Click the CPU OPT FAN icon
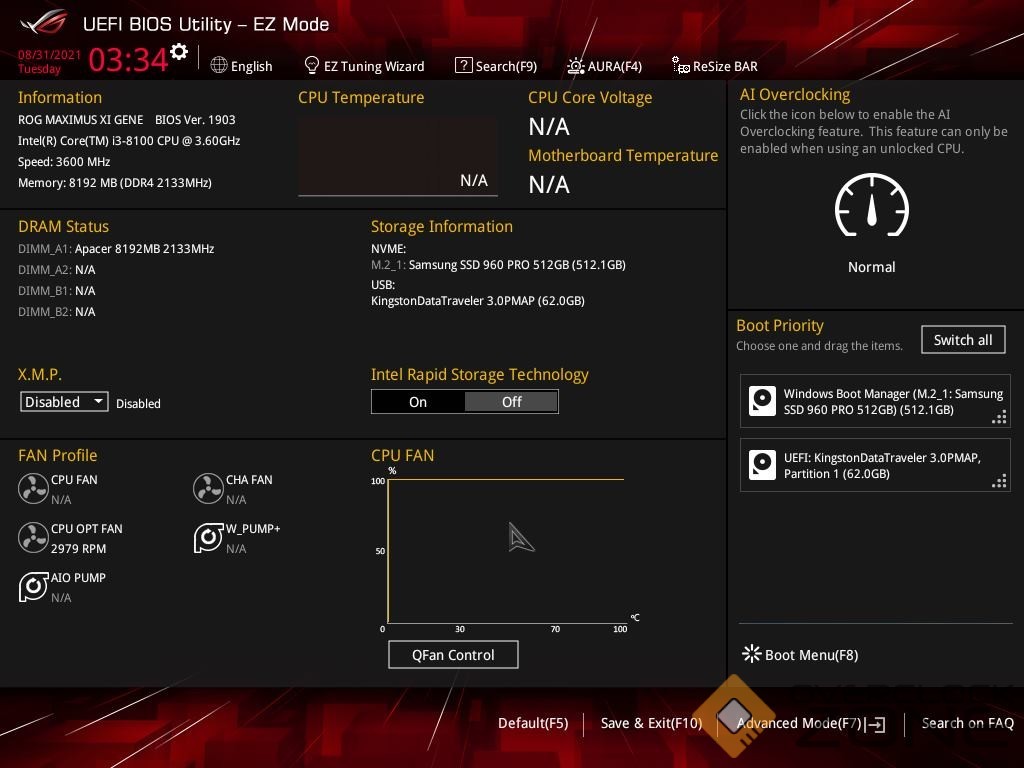The width and height of the screenshot is (1024, 768). click(33, 537)
